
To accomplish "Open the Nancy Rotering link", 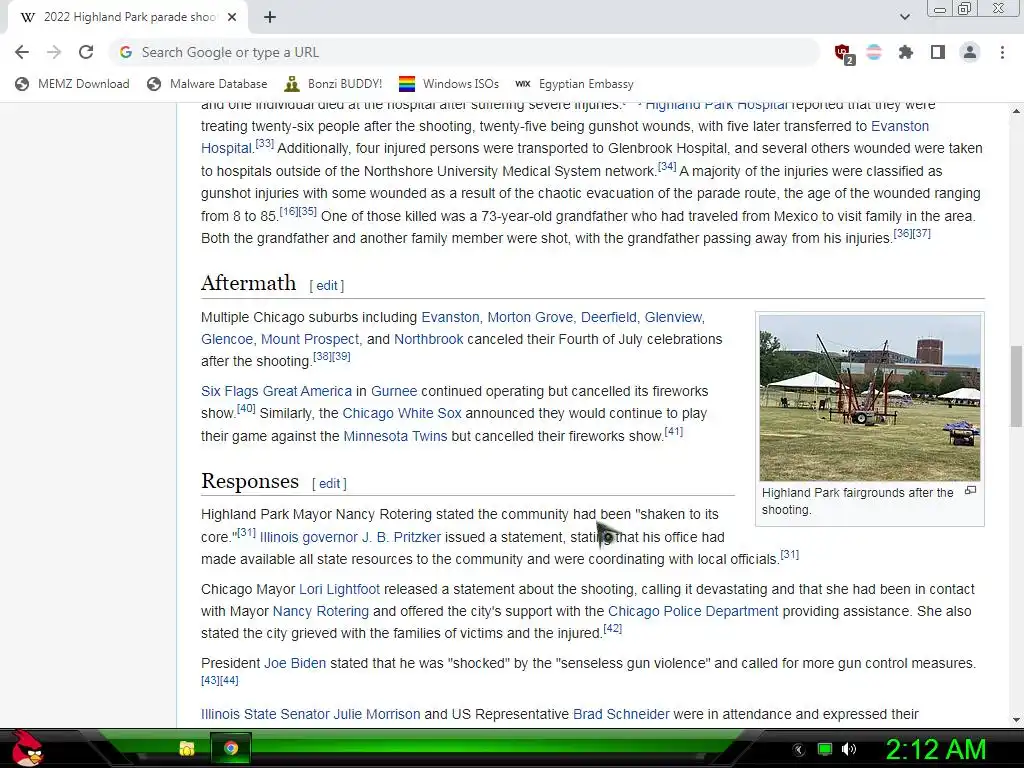I will pyautogui.click(x=321, y=611).
